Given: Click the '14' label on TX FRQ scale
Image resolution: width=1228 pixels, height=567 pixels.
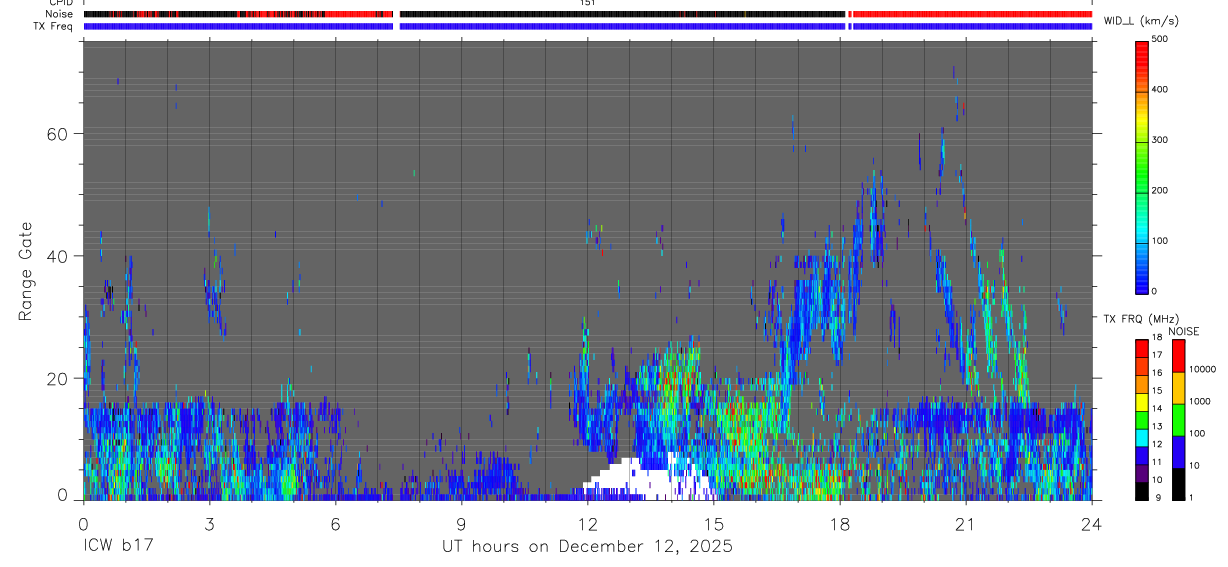Looking at the screenshot, I should tap(1158, 408).
